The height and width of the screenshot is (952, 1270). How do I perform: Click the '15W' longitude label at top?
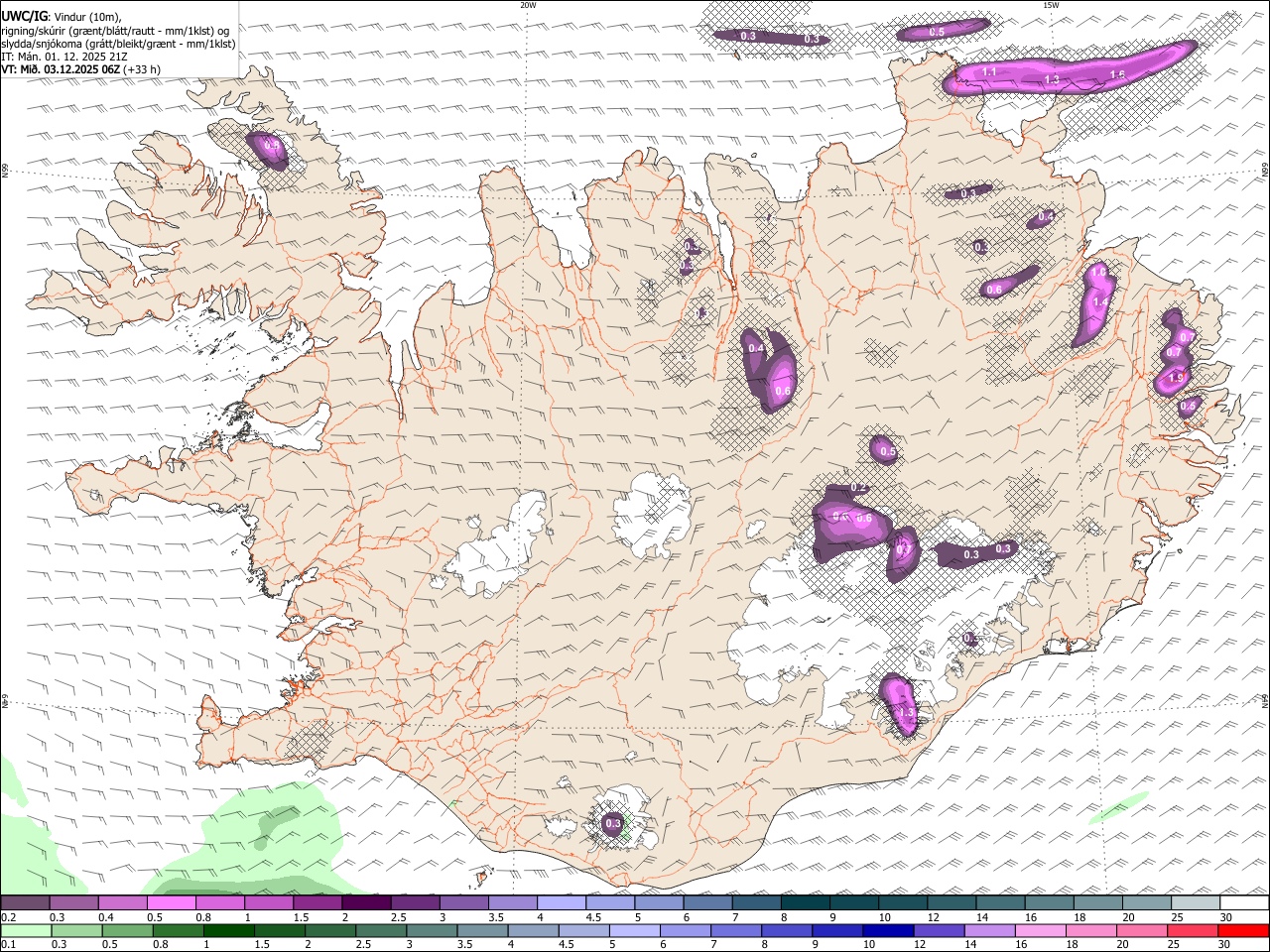pos(1050,5)
